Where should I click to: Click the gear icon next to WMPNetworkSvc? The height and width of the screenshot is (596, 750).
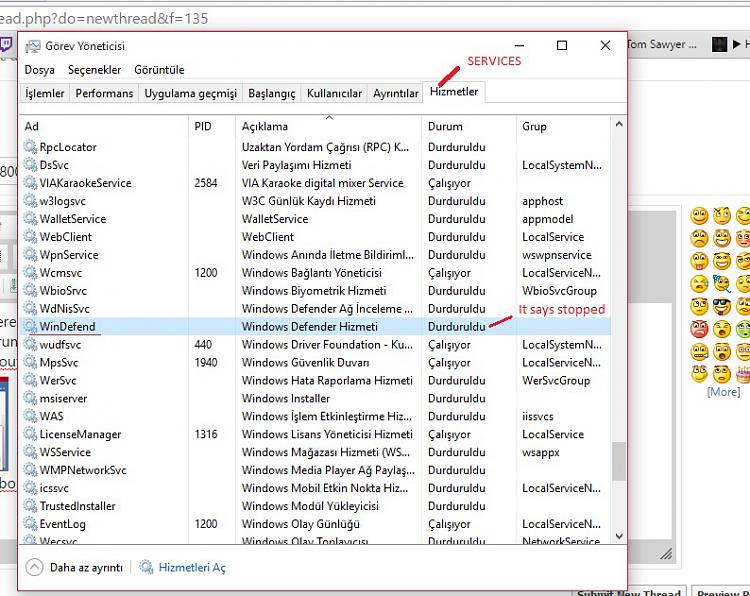tap(30, 470)
